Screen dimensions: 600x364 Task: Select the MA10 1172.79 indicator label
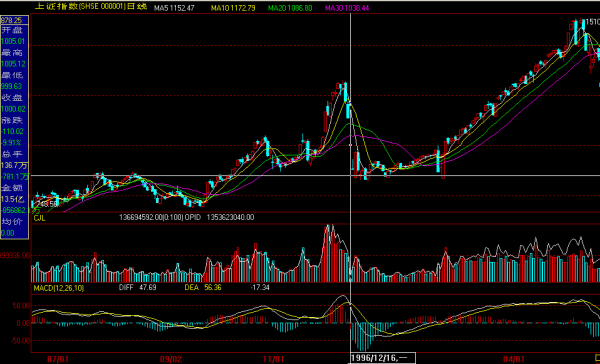(233, 8)
